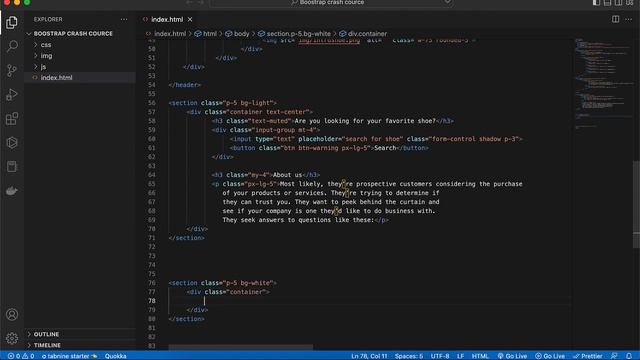Open the Docker whale icon view
640x360 pixels.
click(12, 191)
